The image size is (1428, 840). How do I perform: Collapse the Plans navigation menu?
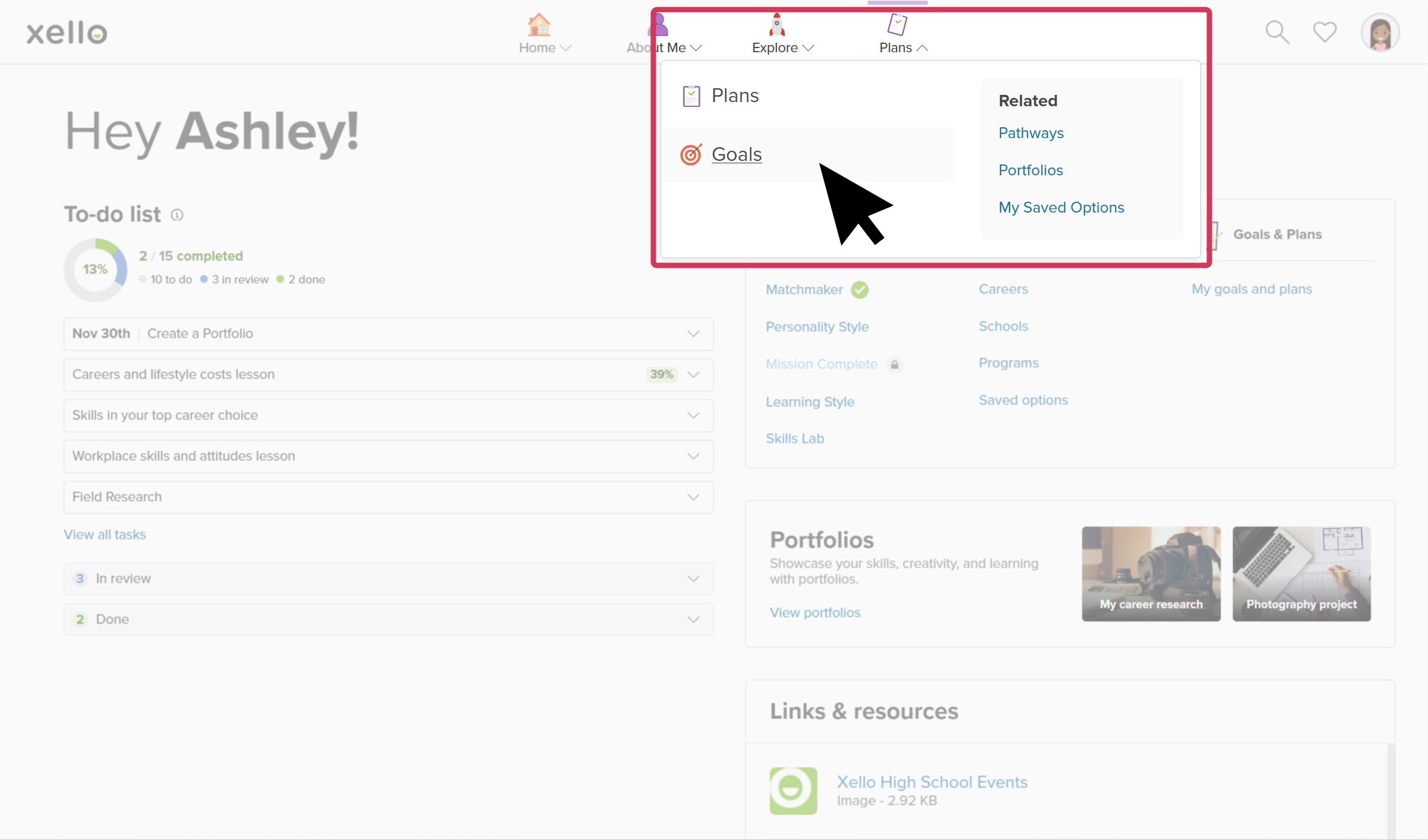[x=903, y=47]
